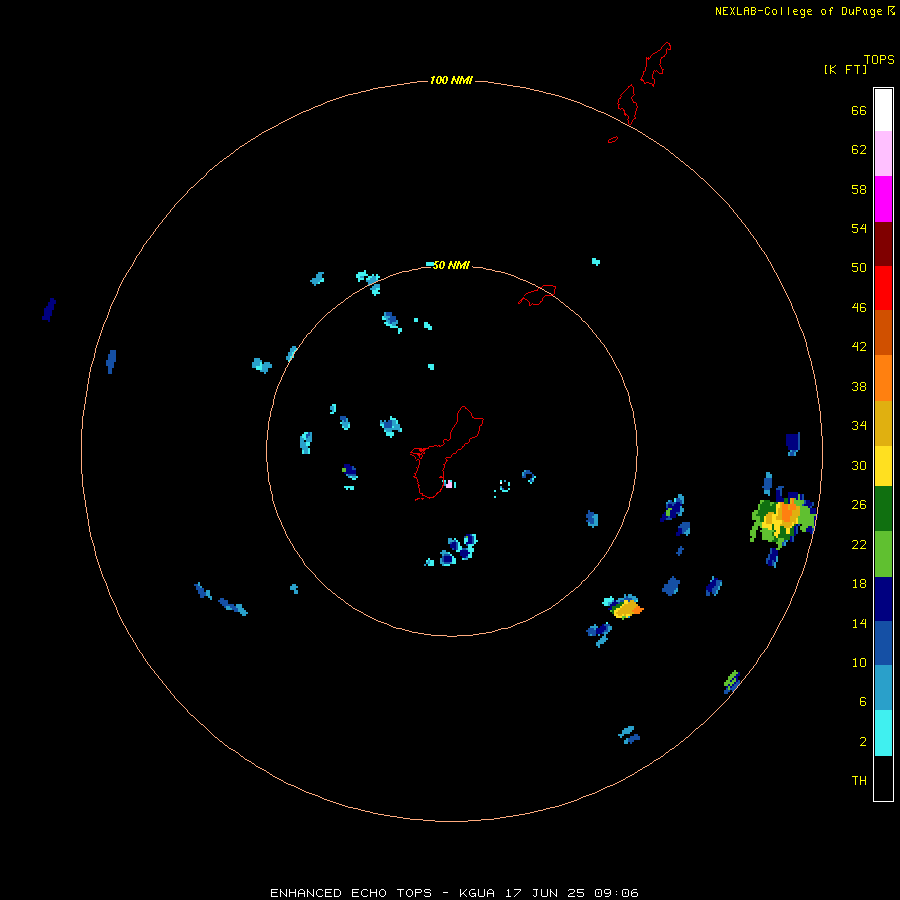Click the light pink legend swatch

point(883,153)
